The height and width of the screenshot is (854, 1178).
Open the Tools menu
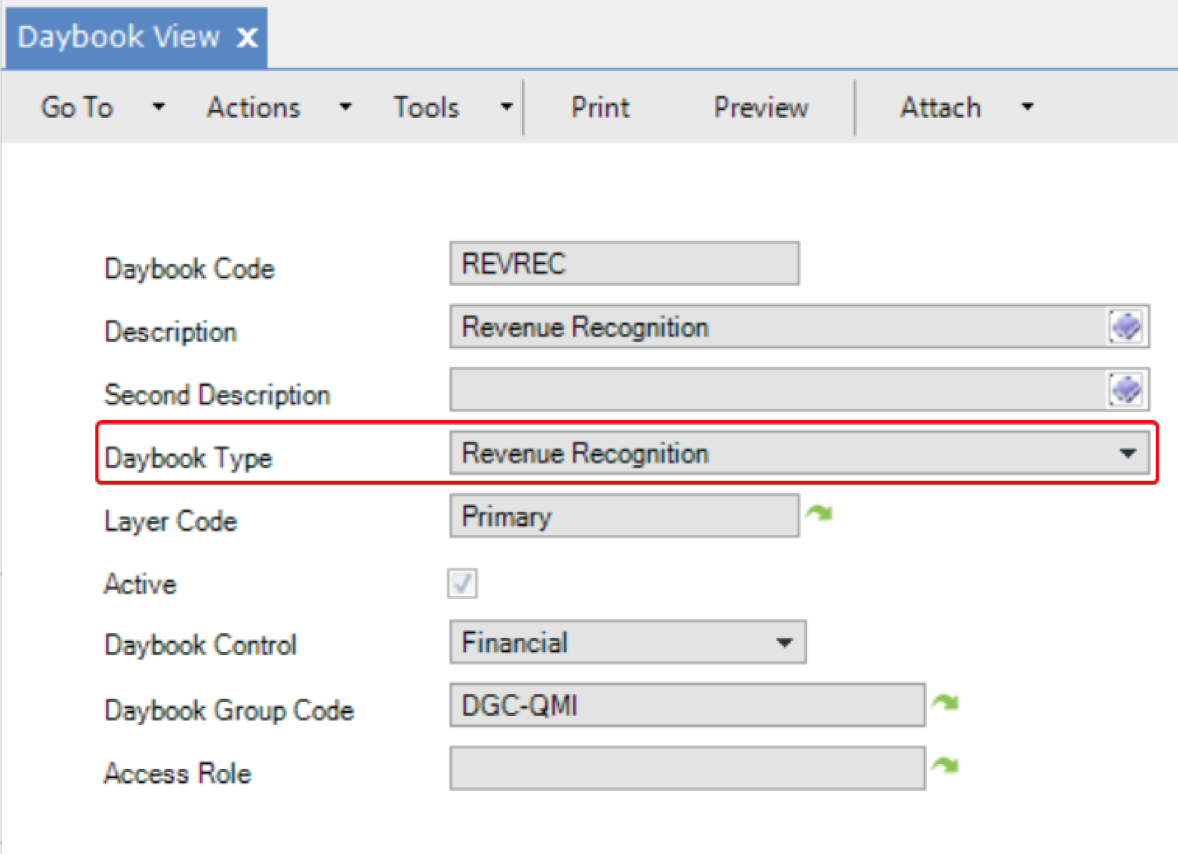[426, 107]
